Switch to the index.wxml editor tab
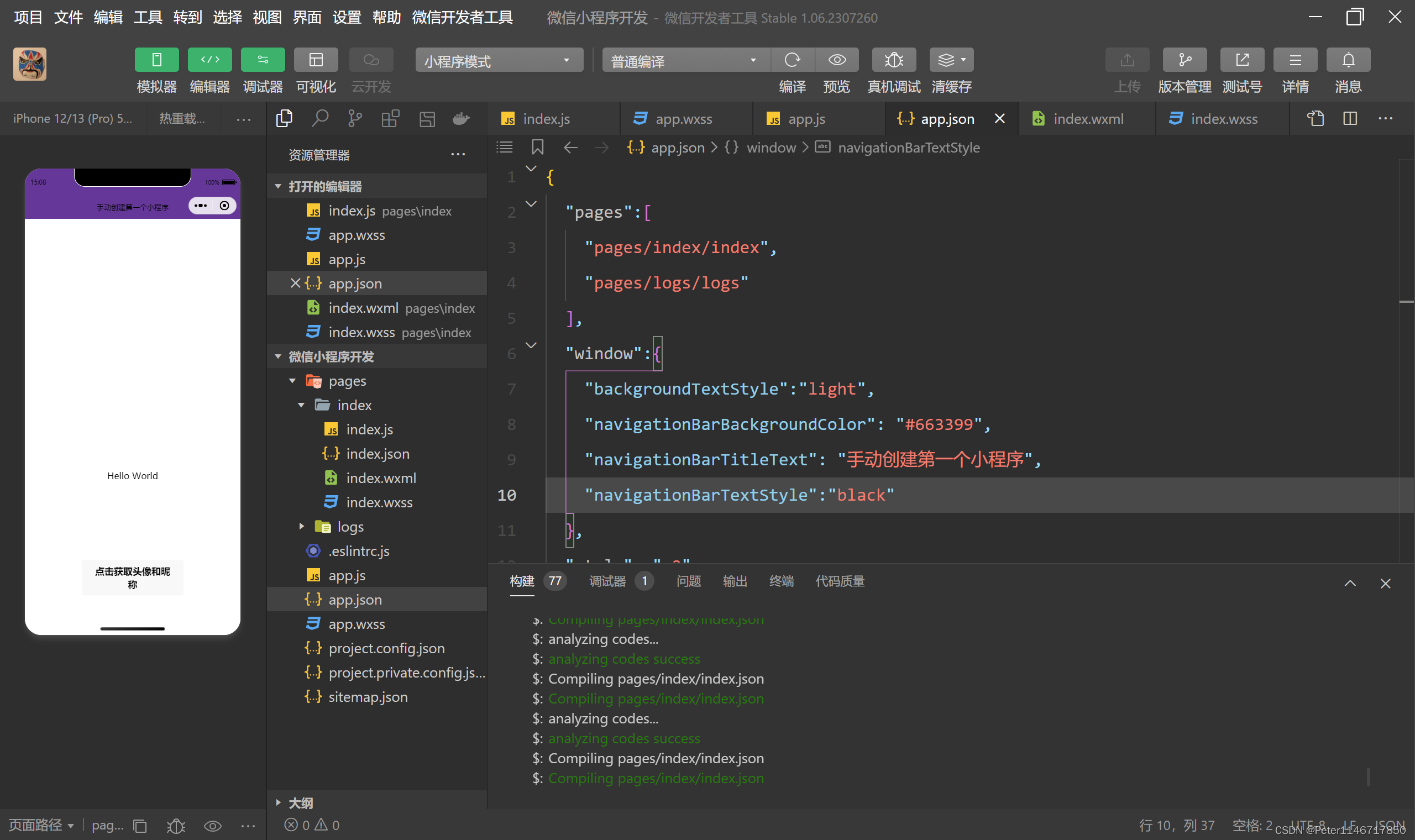 (x=1087, y=119)
